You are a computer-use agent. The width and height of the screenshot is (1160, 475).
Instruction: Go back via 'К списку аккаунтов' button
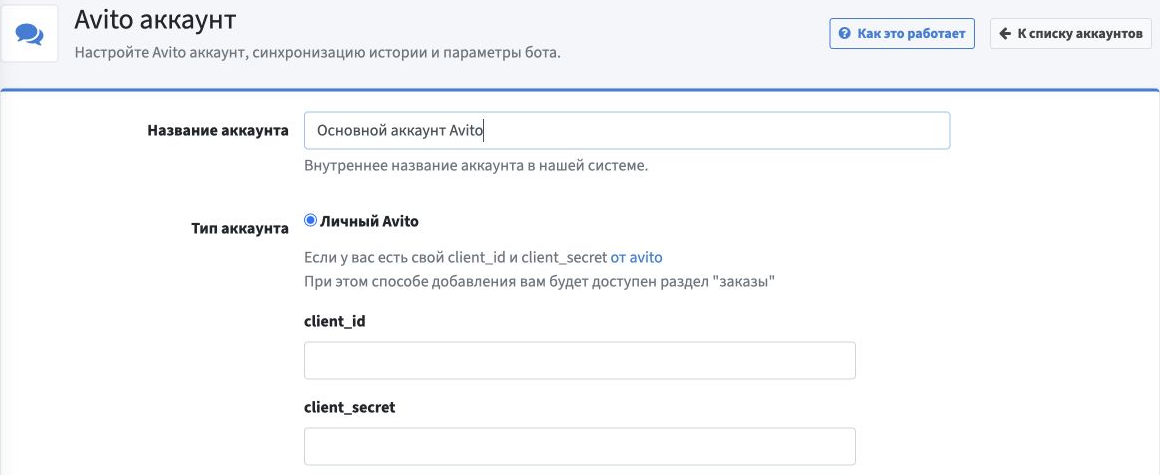[x=1070, y=33]
